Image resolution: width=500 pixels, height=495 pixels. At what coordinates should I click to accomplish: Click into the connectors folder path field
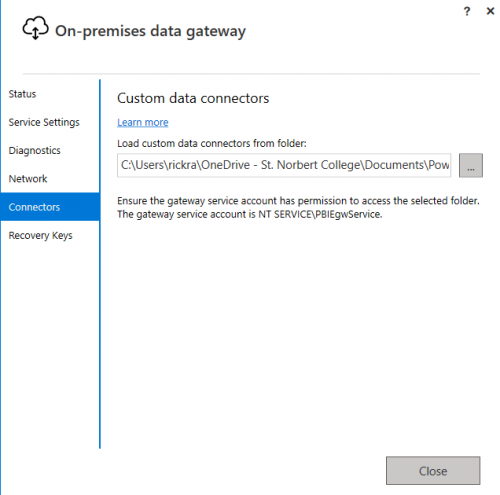click(x=284, y=165)
